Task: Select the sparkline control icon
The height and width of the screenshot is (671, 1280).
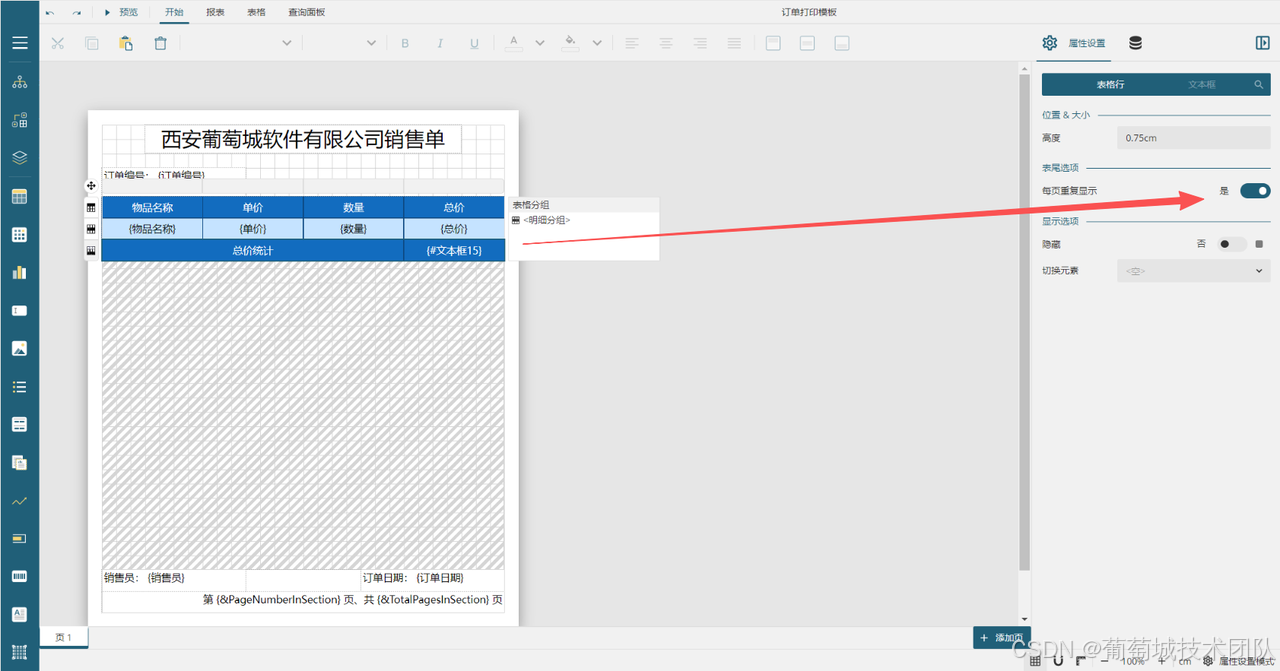Action: 19,500
